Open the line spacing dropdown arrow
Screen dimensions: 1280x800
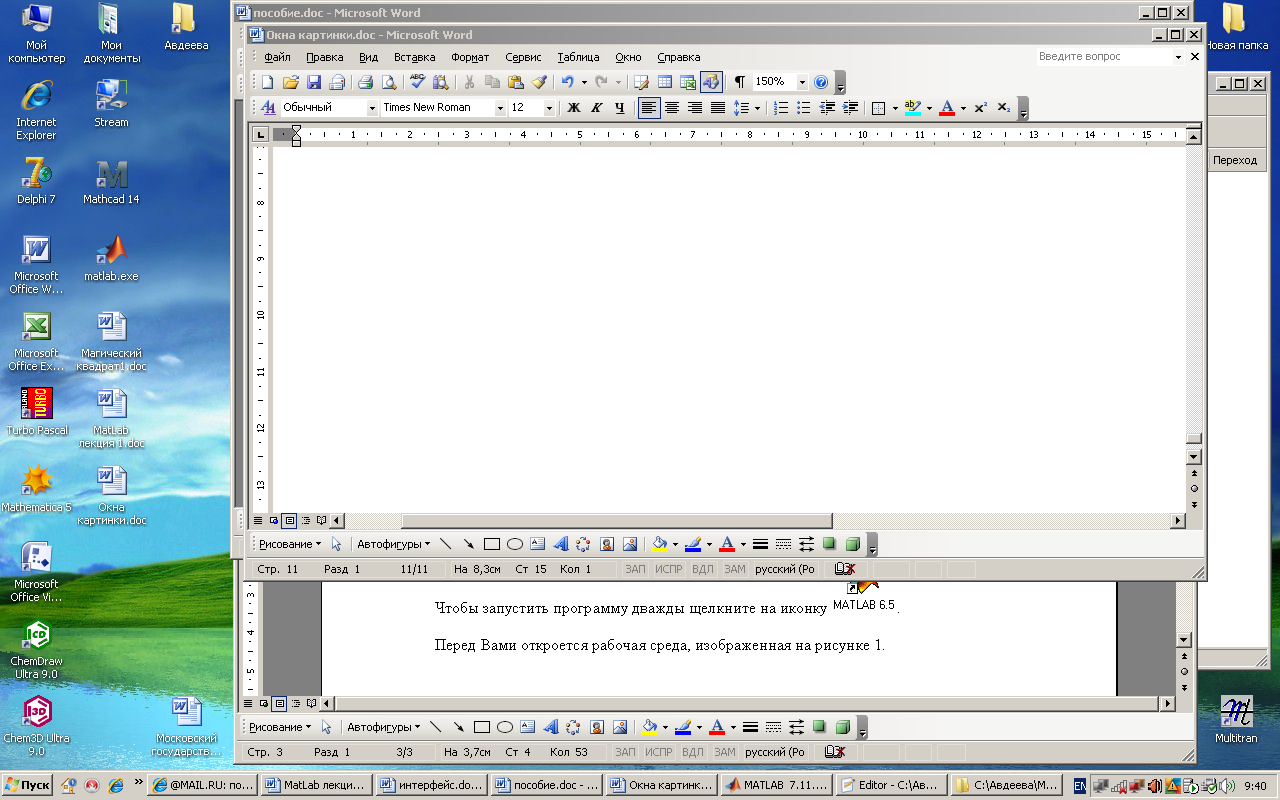[x=757, y=107]
